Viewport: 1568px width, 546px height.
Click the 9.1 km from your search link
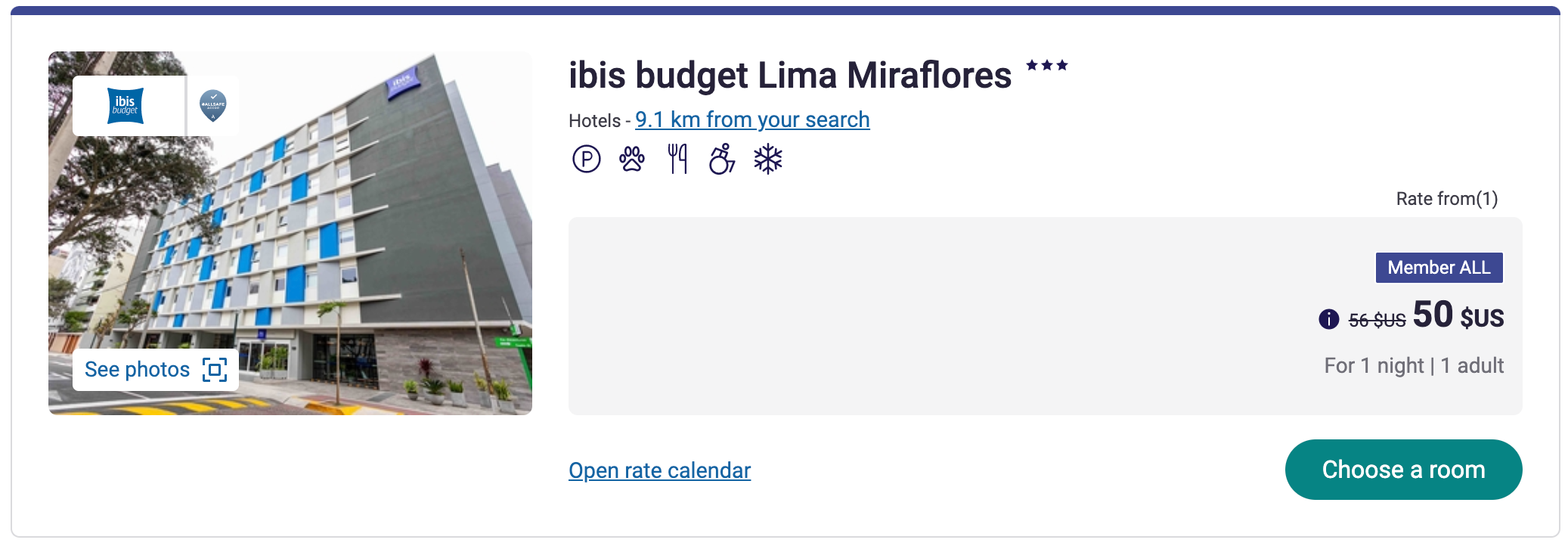click(x=752, y=120)
